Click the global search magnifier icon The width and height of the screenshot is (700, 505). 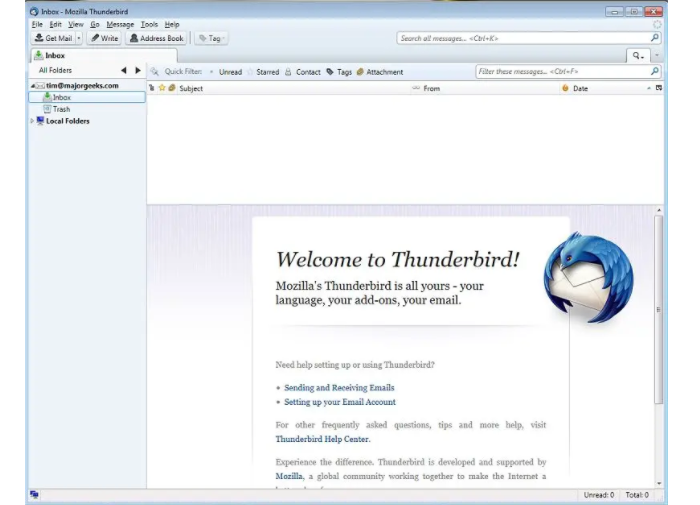pos(654,38)
